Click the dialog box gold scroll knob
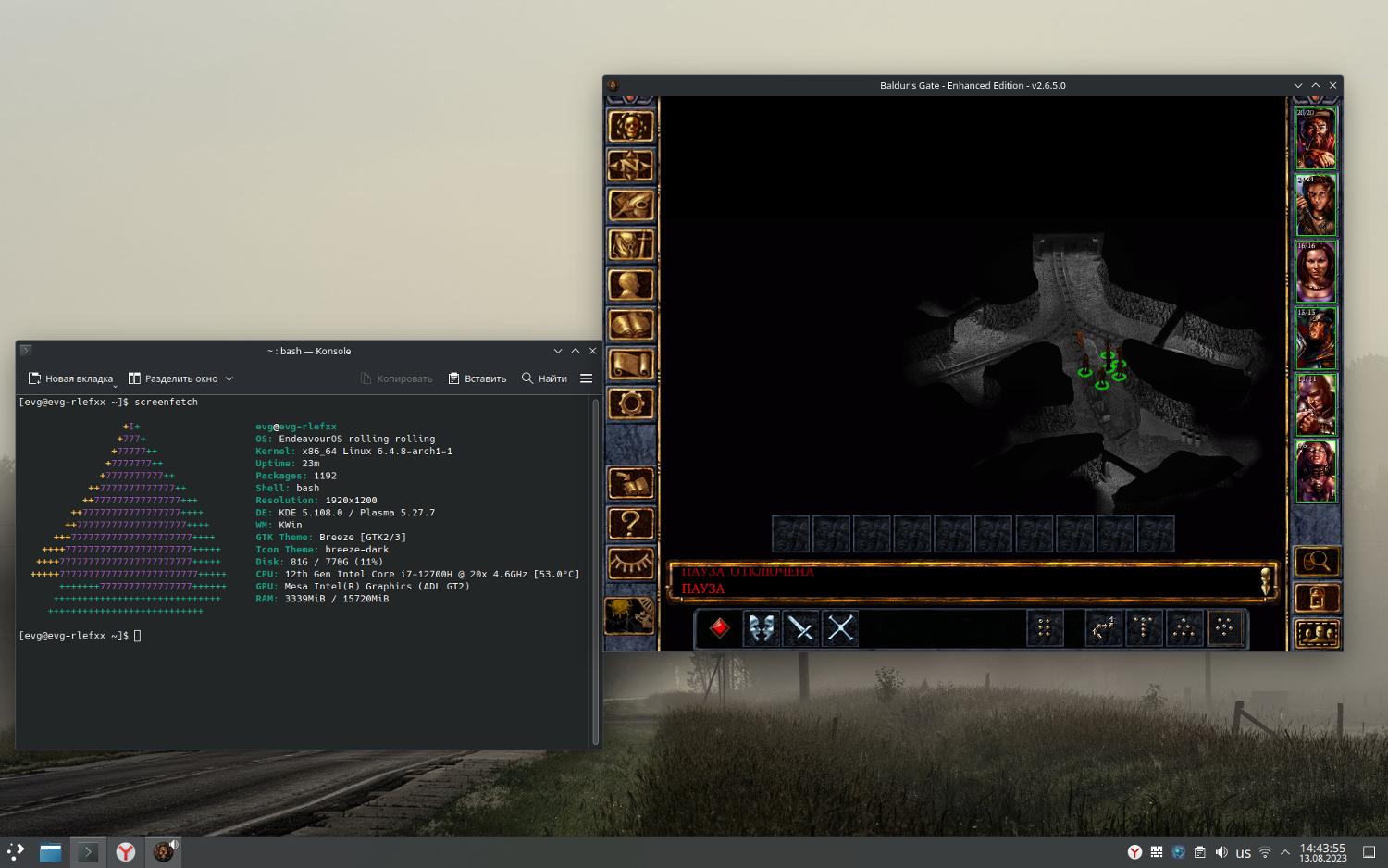 click(x=1267, y=581)
